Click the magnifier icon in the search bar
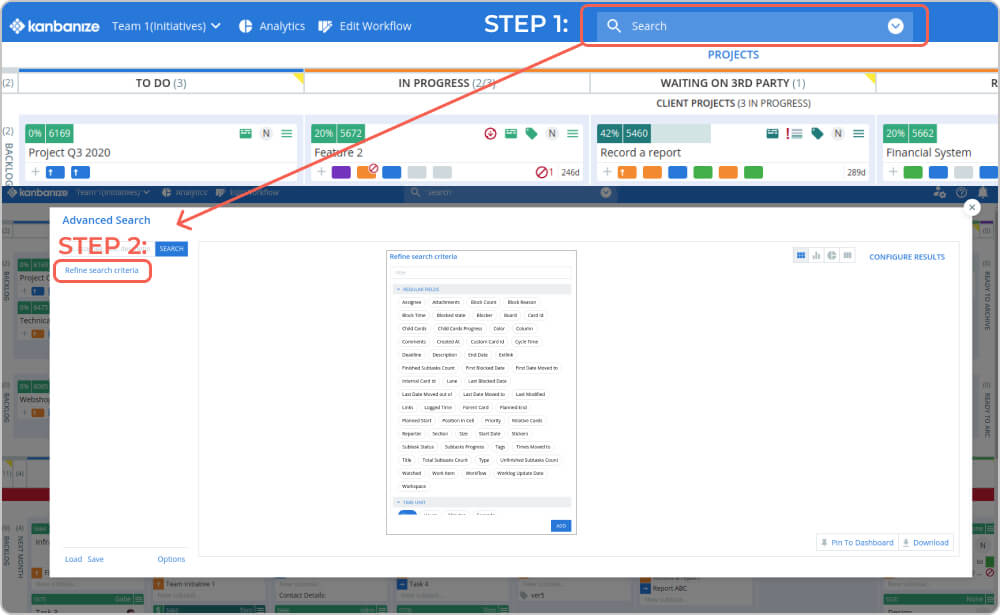This screenshot has width=1000, height=615. (x=614, y=26)
